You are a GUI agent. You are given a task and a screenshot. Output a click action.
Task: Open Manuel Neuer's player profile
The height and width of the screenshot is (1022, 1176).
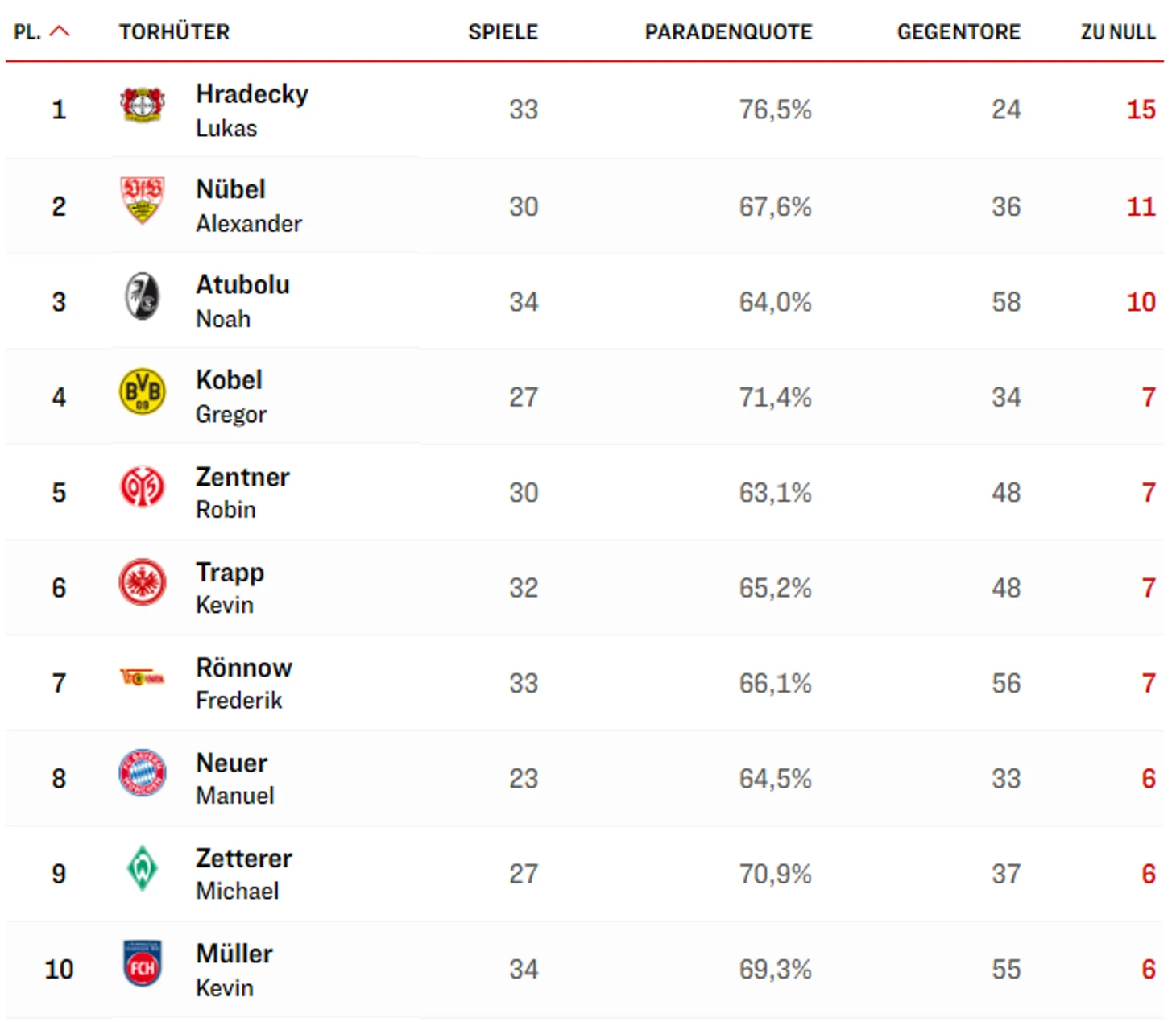click(234, 778)
